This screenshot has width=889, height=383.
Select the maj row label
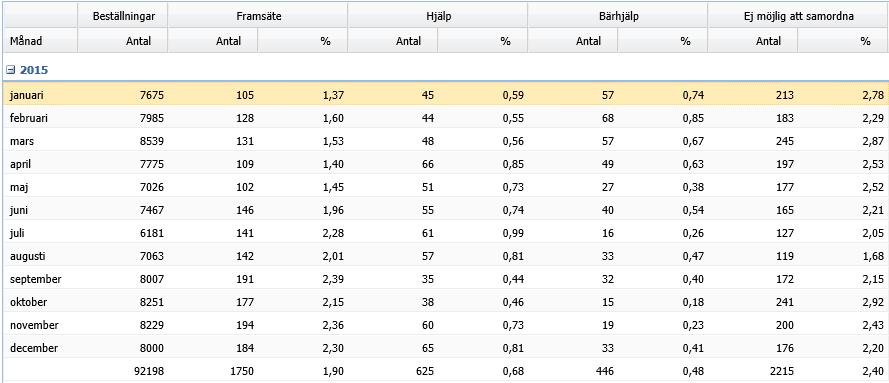point(18,188)
